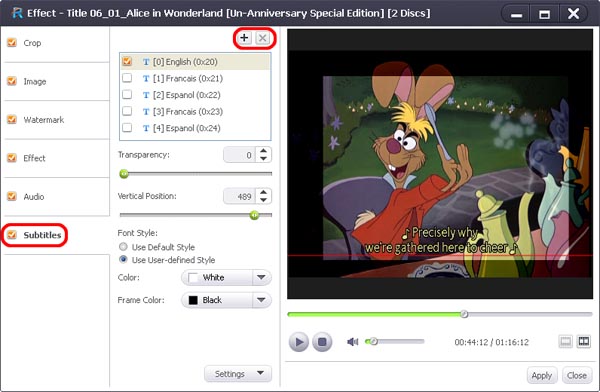
Task: Toggle the Subtitles checkbox
Action: click(12, 235)
